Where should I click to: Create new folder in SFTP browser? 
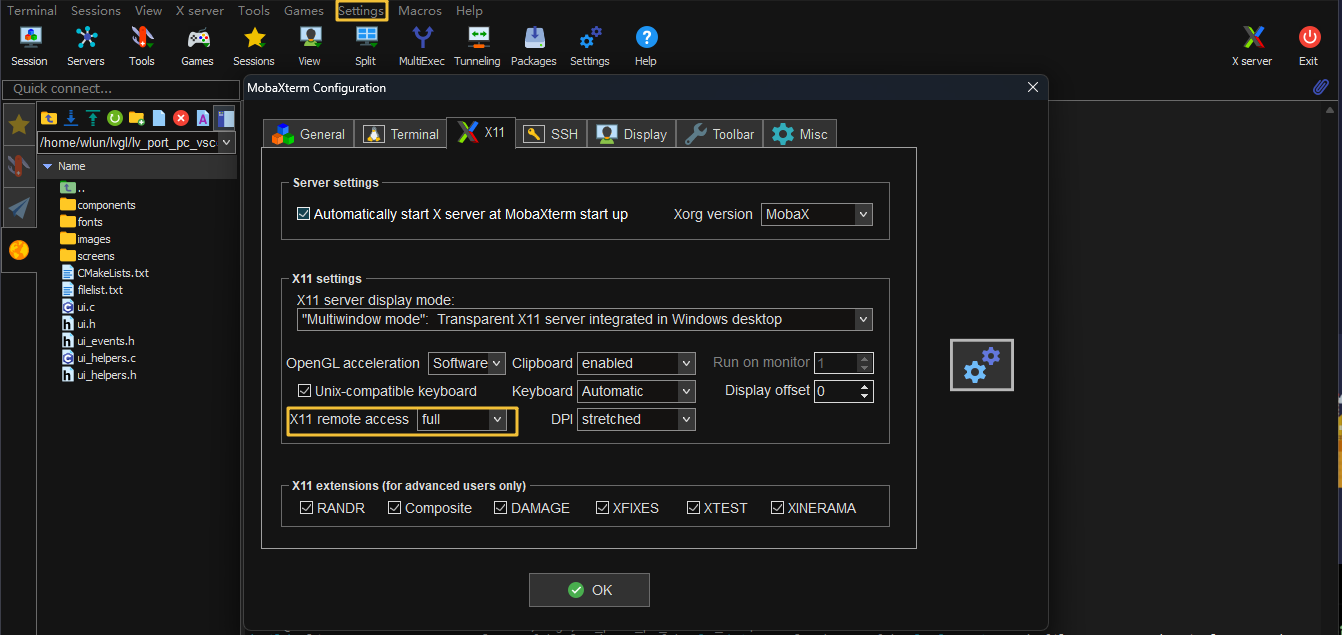137,118
